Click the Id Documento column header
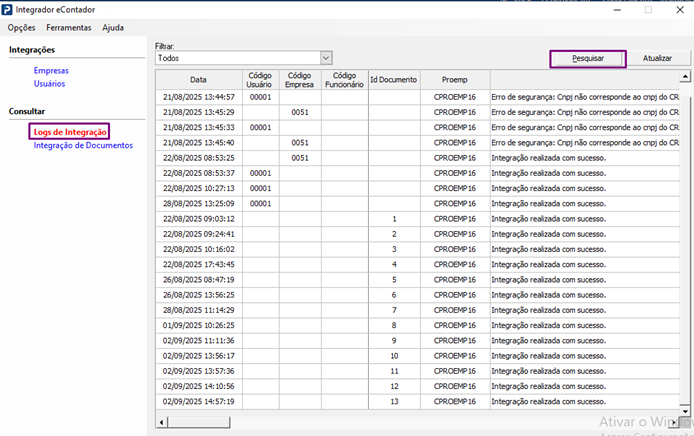Image resolution: width=694 pixels, height=436 pixels. pyautogui.click(x=393, y=79)
